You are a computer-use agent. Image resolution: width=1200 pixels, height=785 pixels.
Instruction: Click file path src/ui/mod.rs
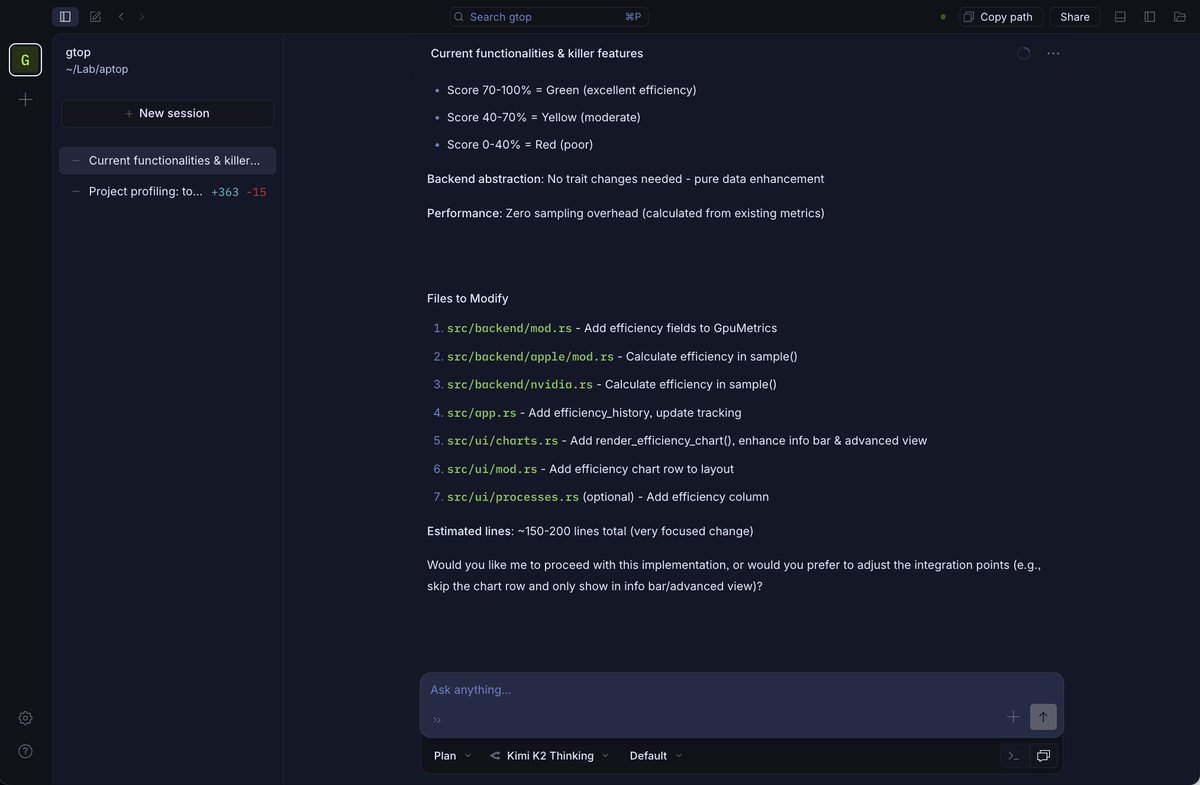coord(492,468)
